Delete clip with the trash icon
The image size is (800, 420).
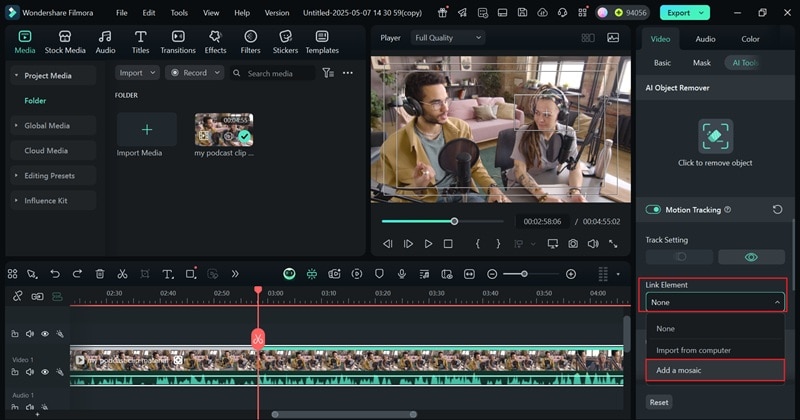100,274
